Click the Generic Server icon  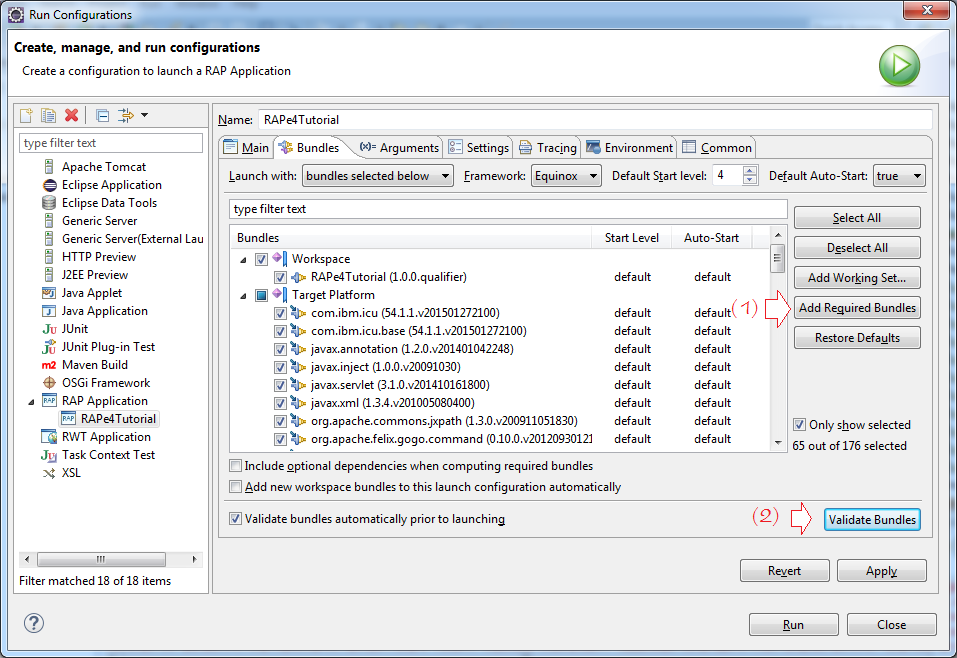(49, 221)
